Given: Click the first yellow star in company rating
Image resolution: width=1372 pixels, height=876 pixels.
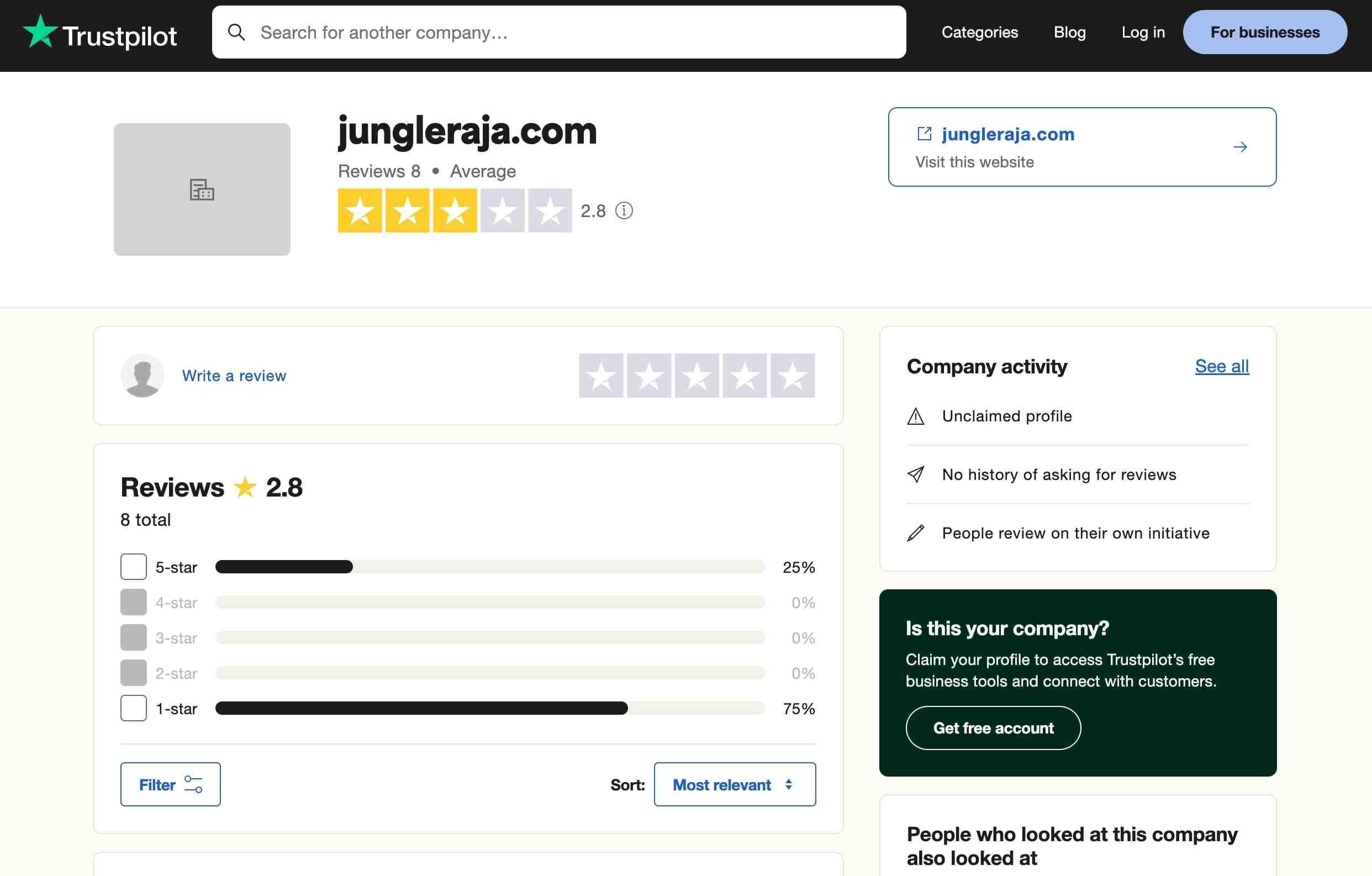Looking at the screenshot, I should (360, 211).
